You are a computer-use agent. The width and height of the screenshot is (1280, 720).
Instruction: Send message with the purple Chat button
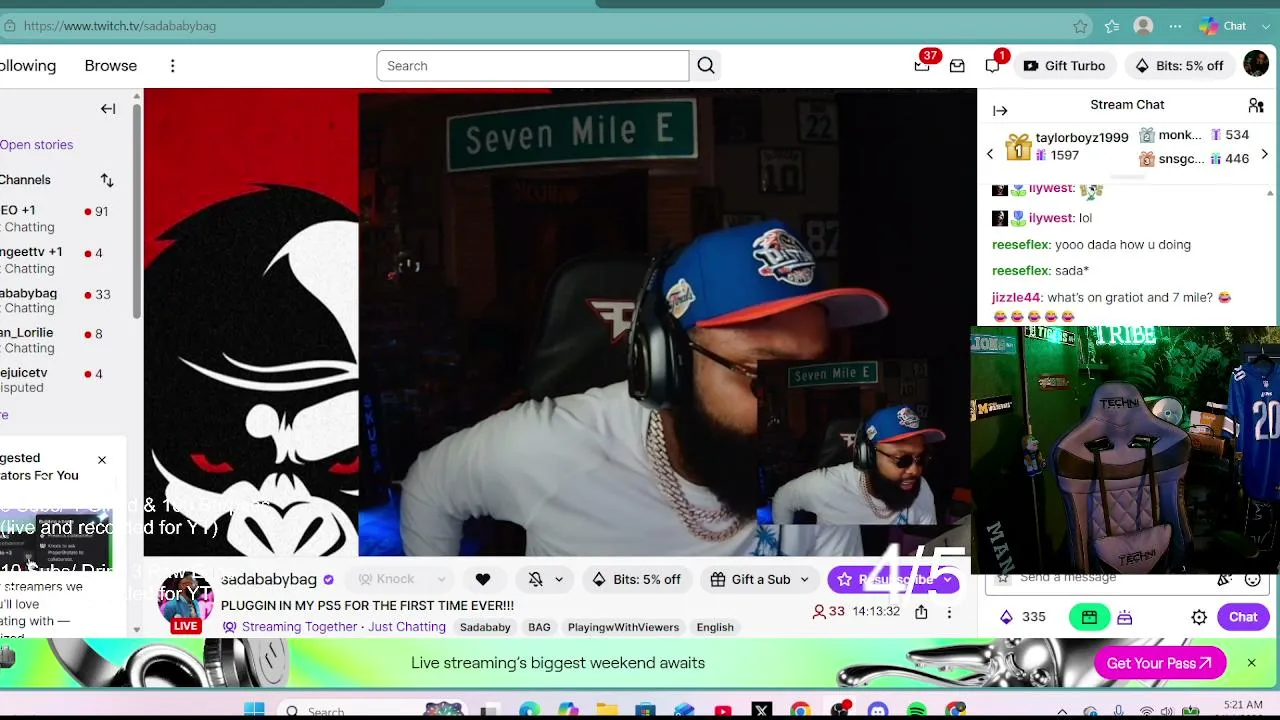(x=1243, y=617)
